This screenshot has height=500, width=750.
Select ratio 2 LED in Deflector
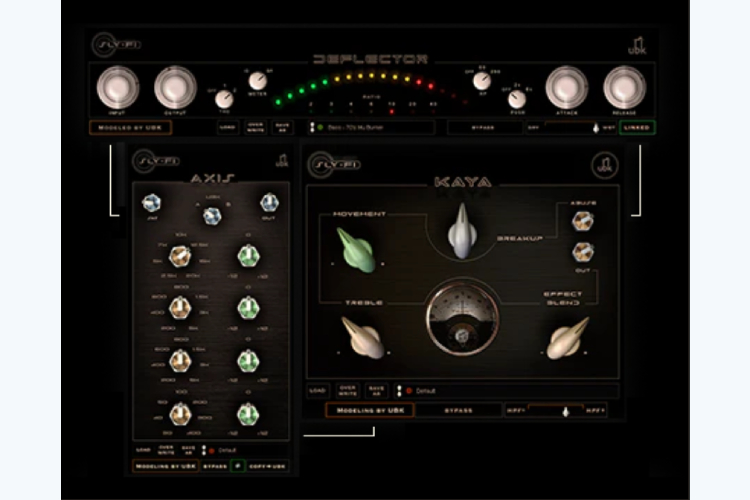pos(311,111)
